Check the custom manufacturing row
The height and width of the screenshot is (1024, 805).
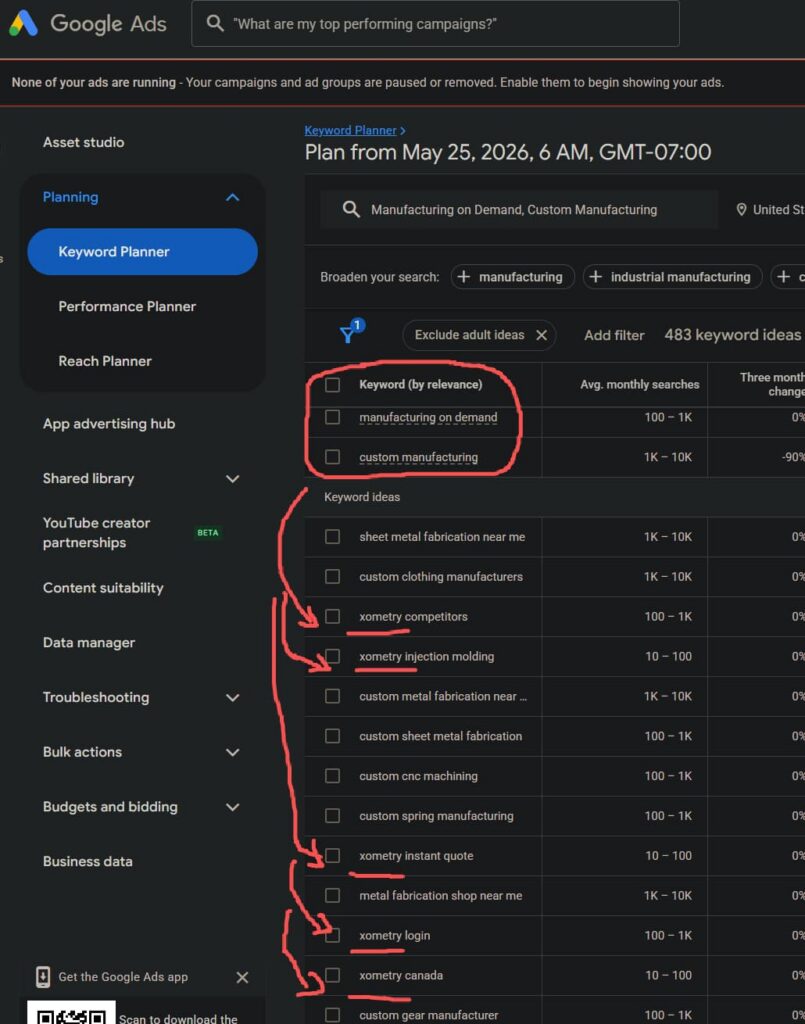[x=332, y=456]
